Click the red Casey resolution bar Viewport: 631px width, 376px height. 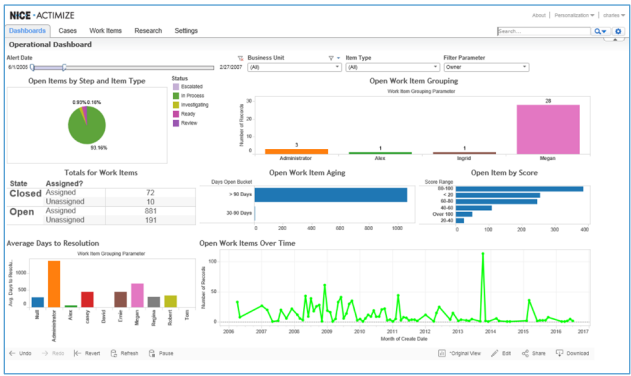pos(87,300)
